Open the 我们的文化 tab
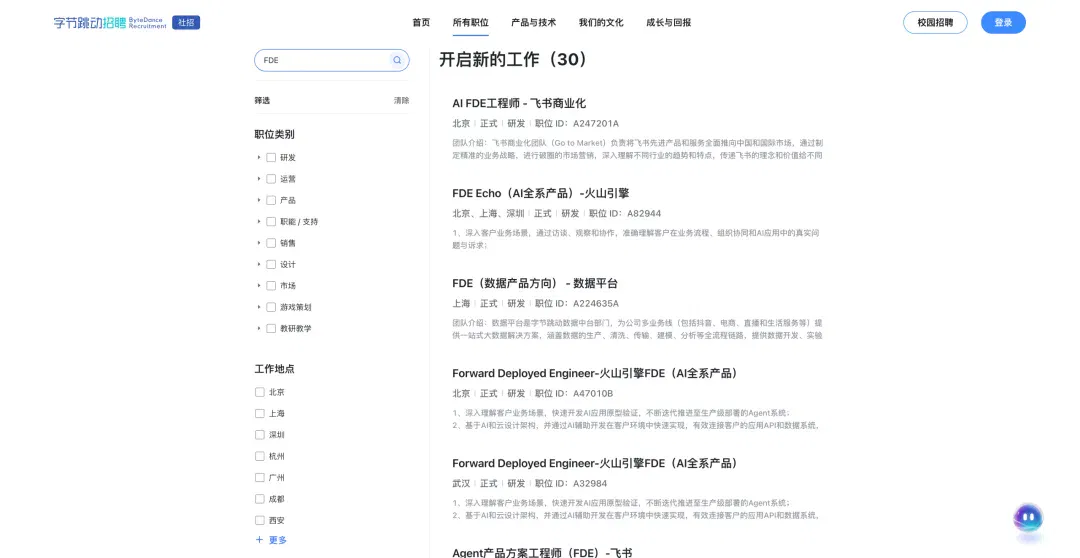Screen dimensions: 1080x558 pos(601,23)
